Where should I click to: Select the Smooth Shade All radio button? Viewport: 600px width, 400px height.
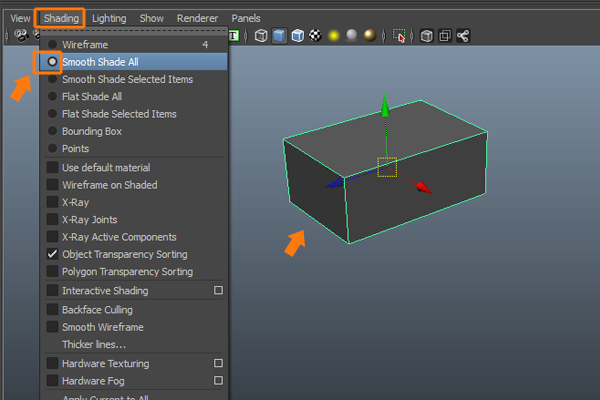click(x=52, y=62)
